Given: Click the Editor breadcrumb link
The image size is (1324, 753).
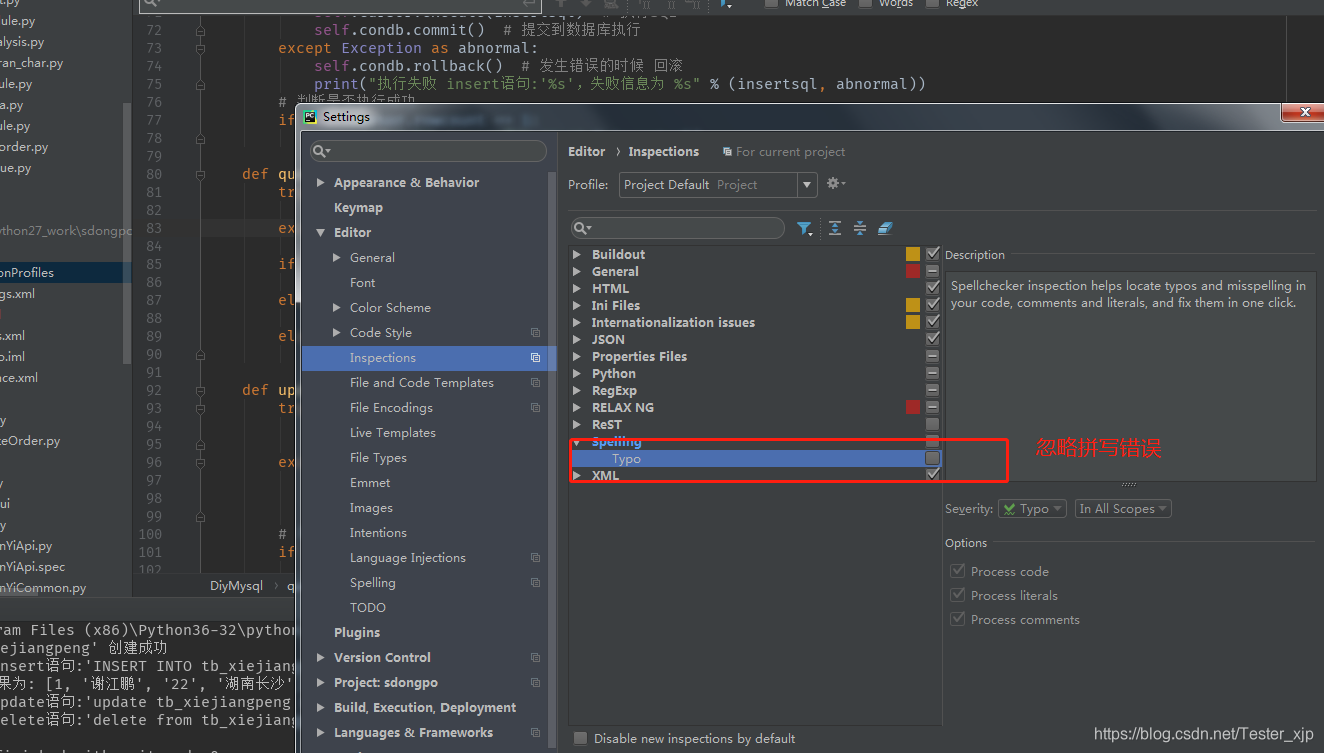Looking at the screenshot, I should point(587,152).
